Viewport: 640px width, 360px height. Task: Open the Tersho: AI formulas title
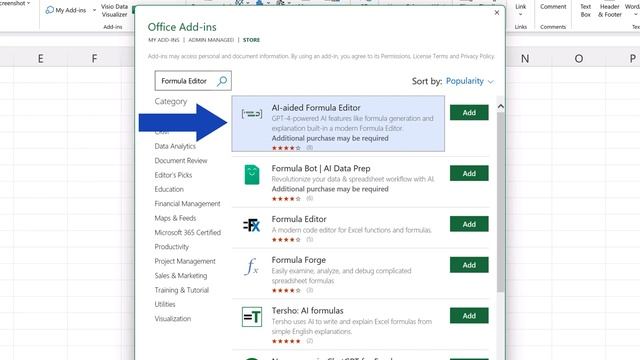tap(307, 311)
